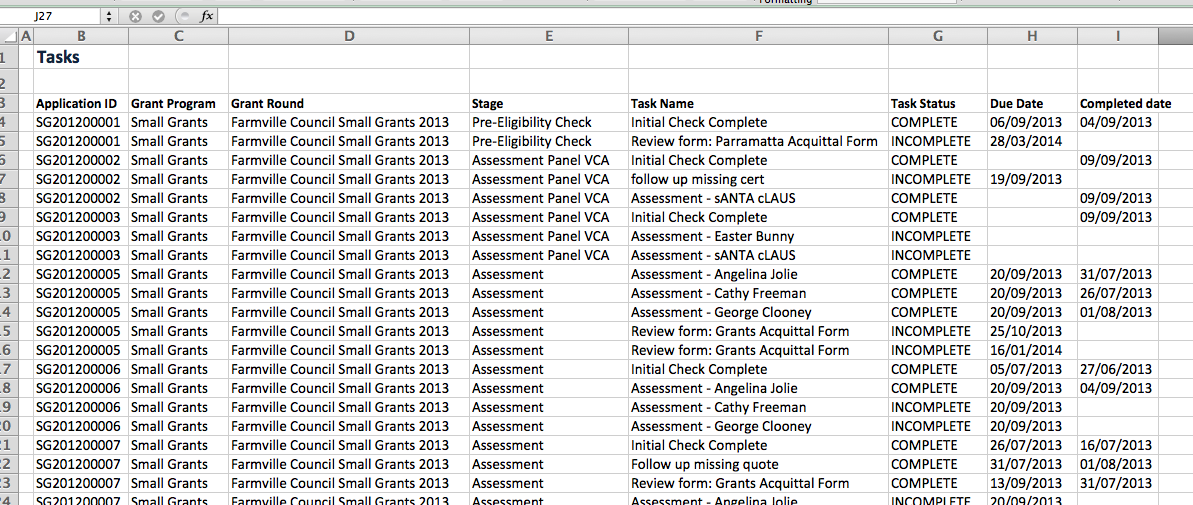Click the Tasks title cell
The height and width of the screenshot is (505, 1193).
(58, 58)
